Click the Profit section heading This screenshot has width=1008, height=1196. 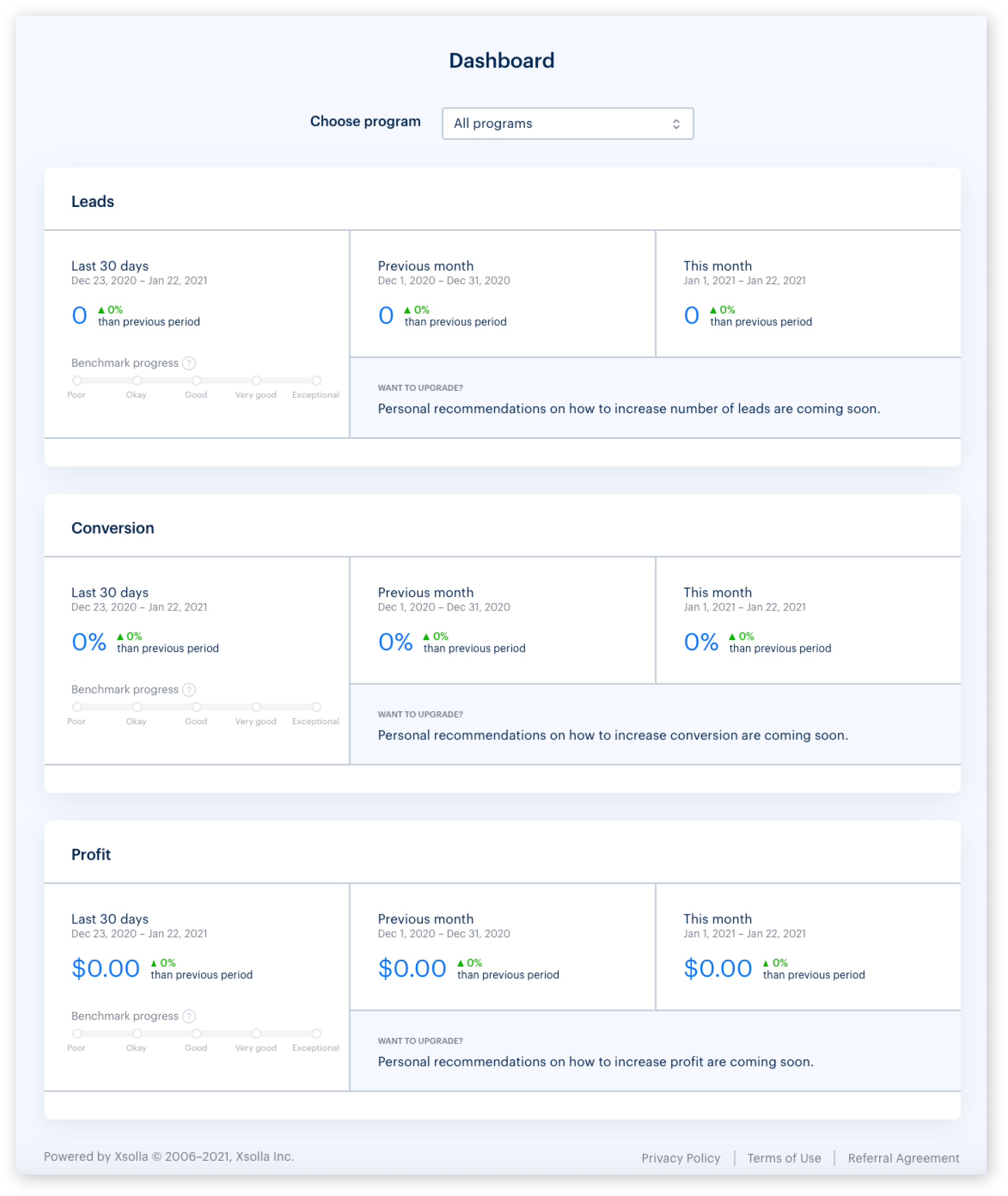pos(91,855)
